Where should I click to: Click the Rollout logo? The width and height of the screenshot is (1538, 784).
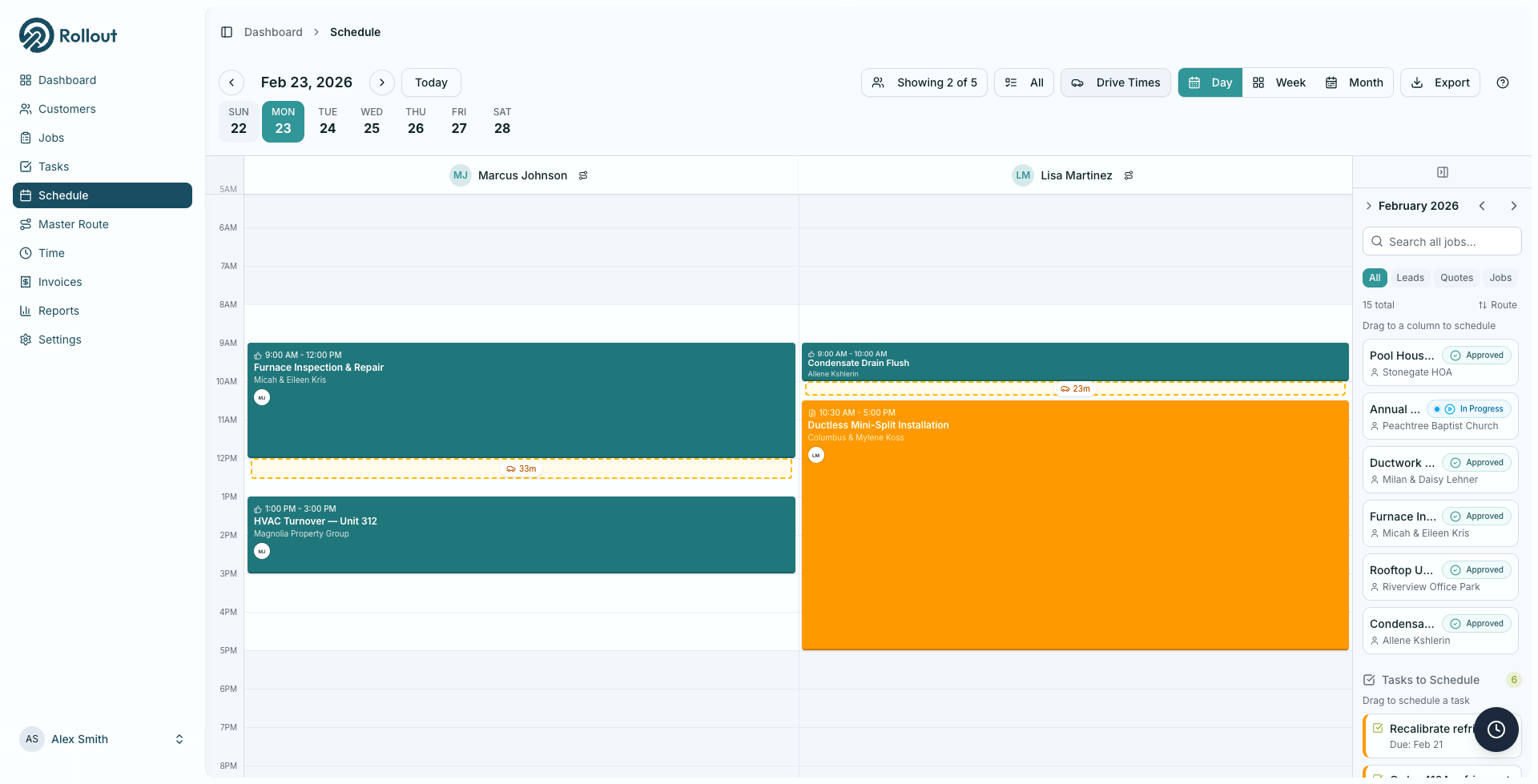pyautogui.click(x=67, y=34)
